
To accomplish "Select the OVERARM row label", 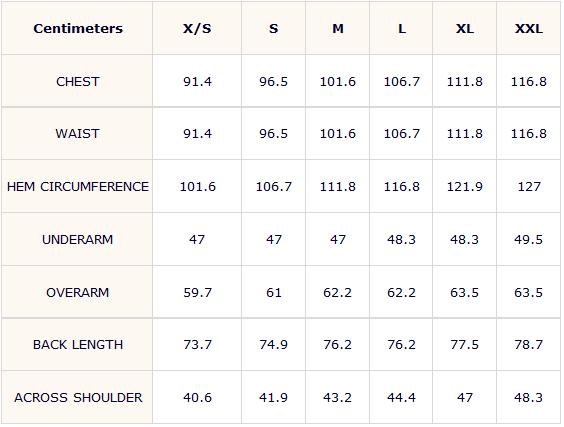I will [78, 292].
